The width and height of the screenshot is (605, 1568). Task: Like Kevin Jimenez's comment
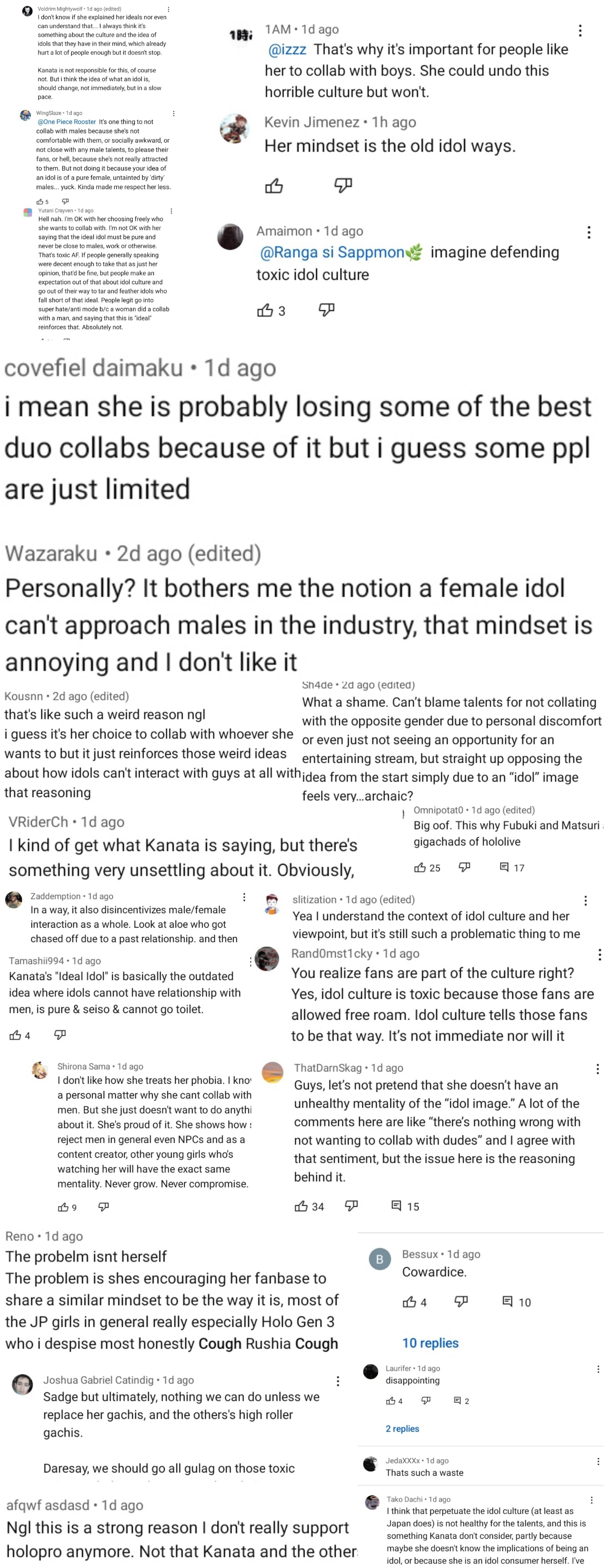[x=274, y=186]
